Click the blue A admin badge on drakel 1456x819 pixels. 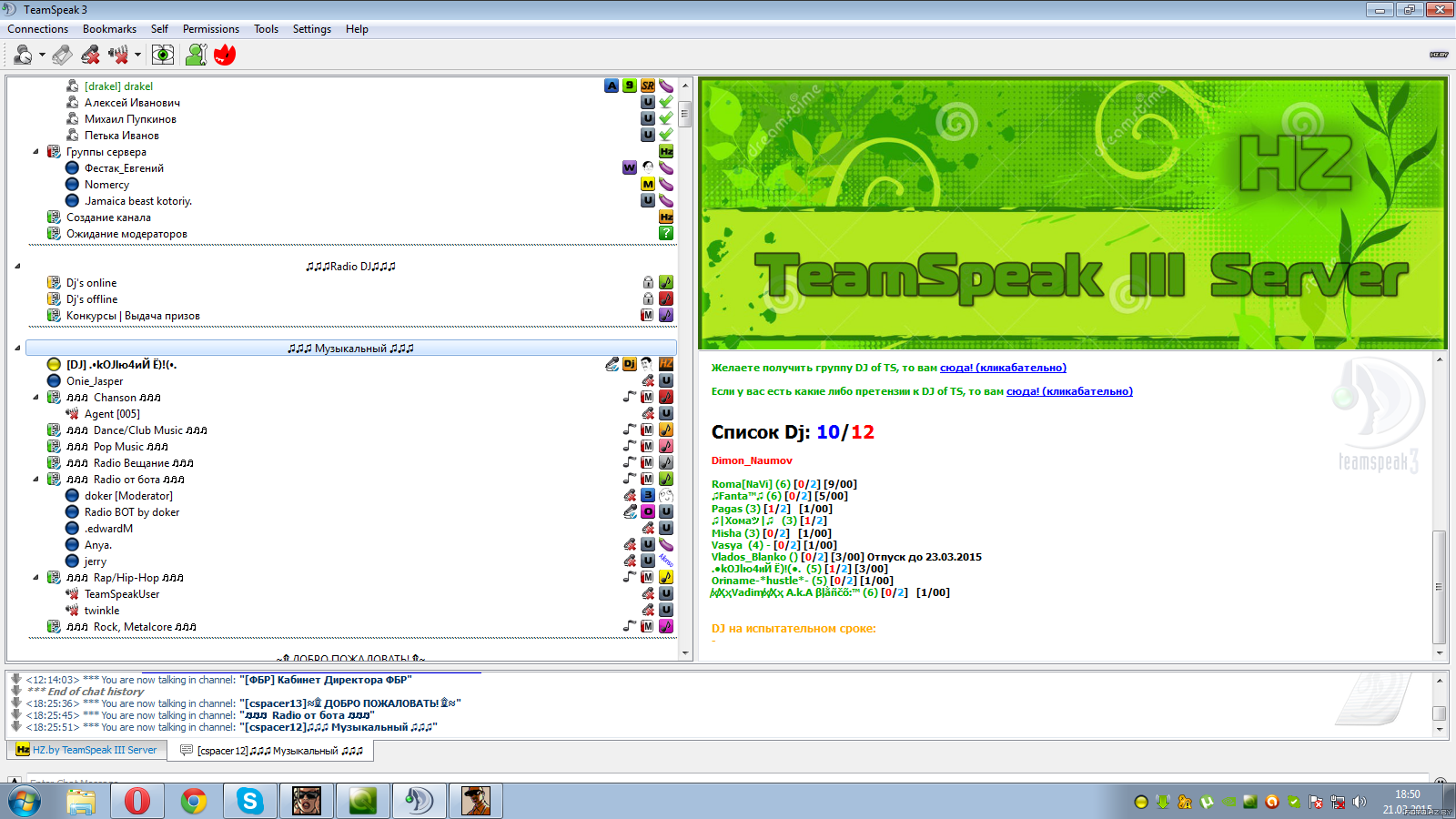612,86
